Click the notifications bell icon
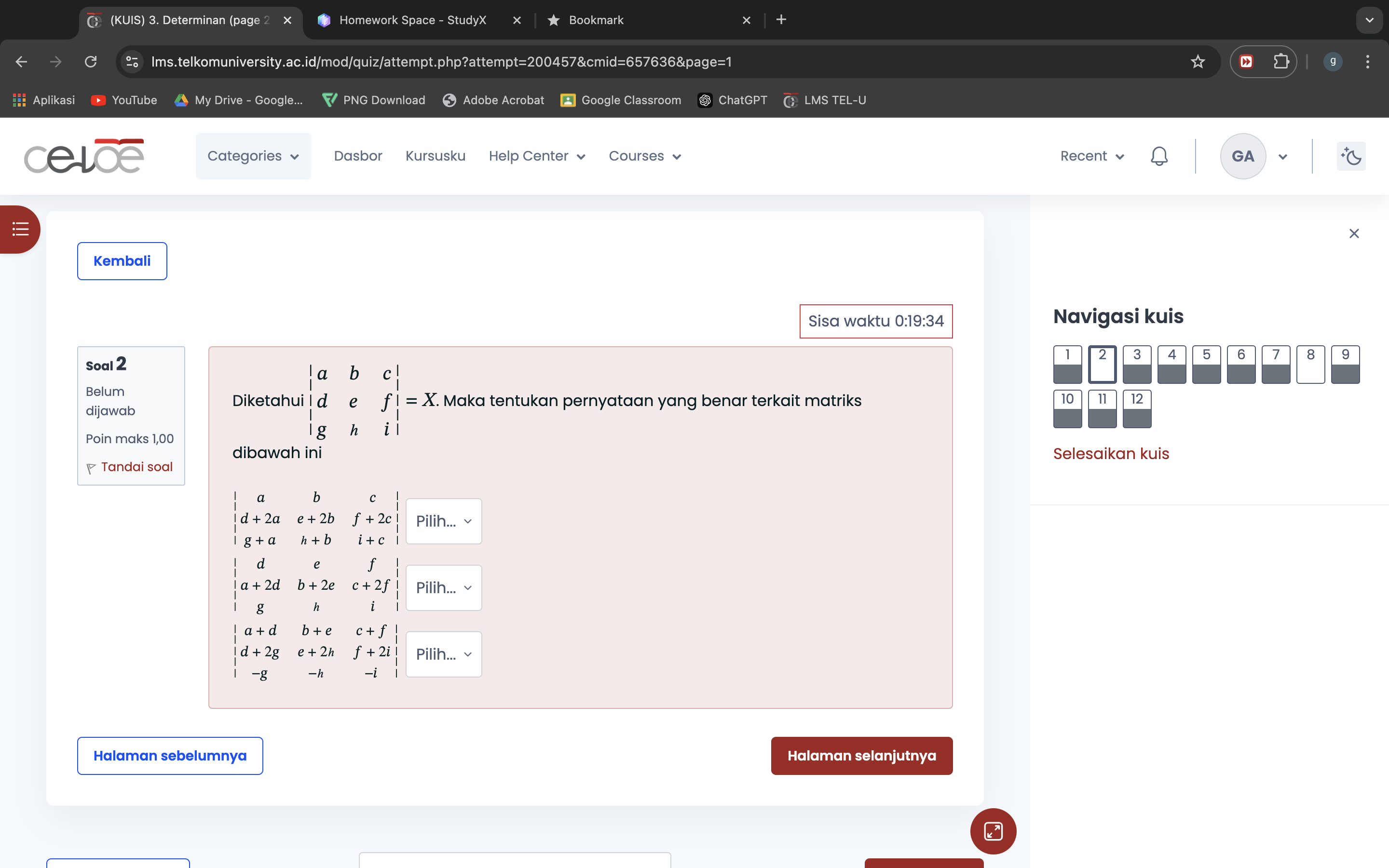The image size is (1389, 868). [1159, 155]
